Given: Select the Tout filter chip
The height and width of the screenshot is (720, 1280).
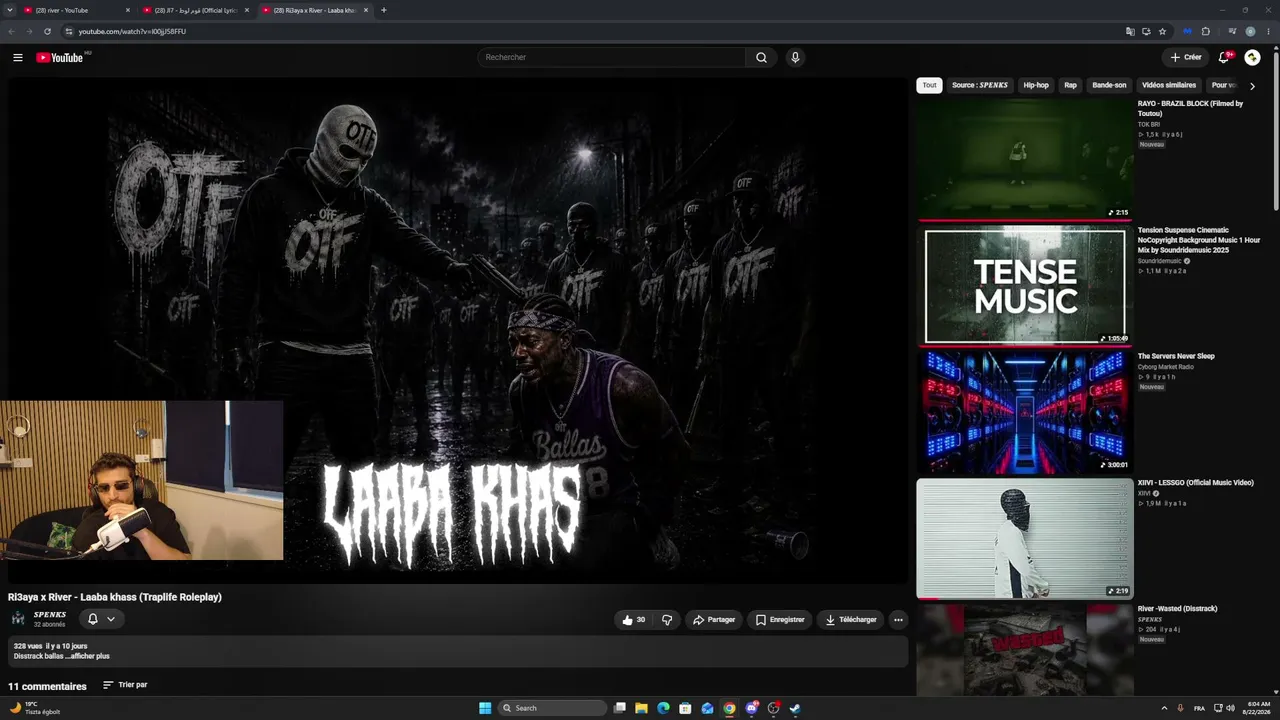Looking at the screenshot, I should click(930, 86).
